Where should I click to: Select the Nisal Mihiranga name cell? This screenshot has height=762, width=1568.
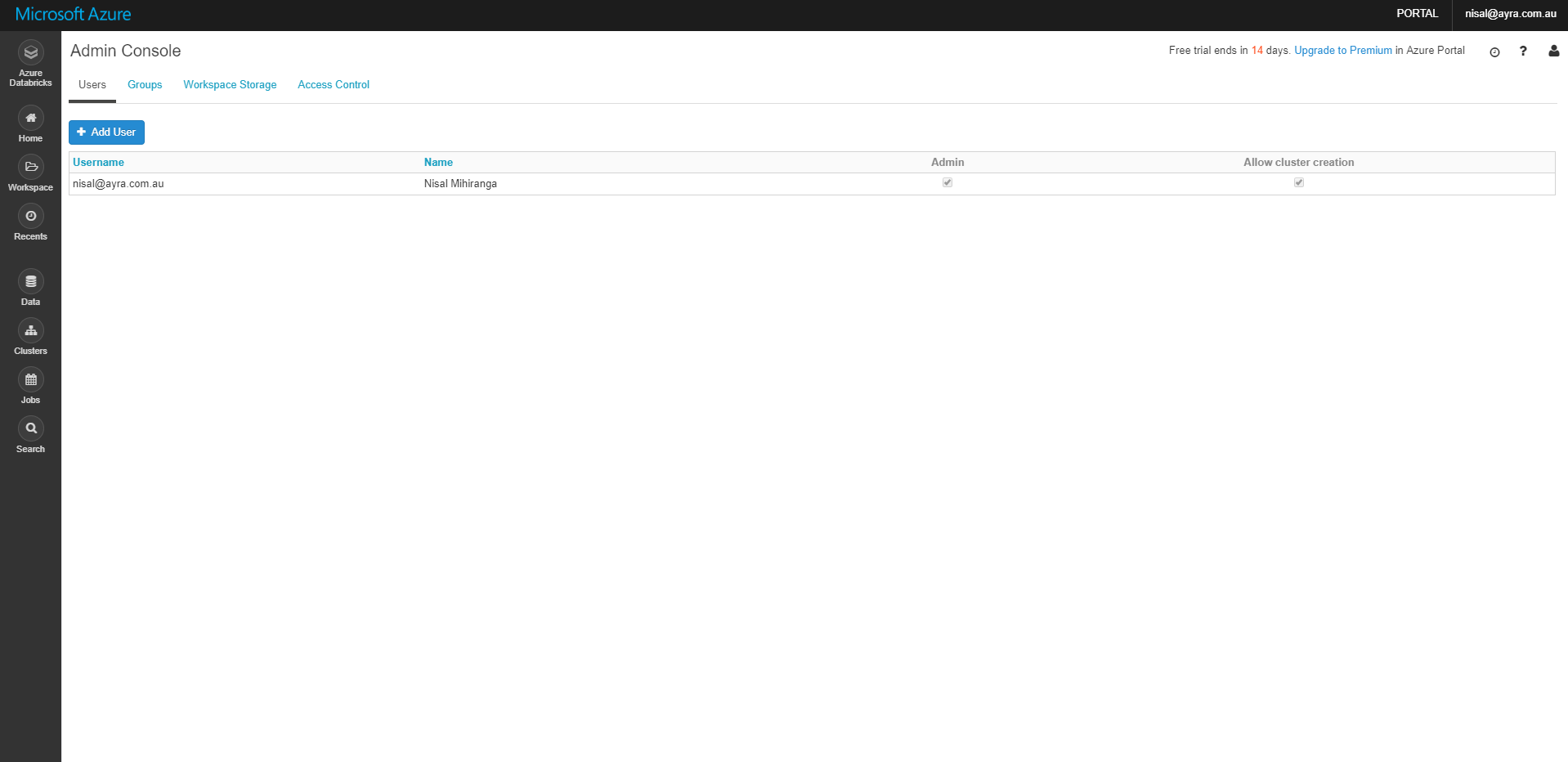point(460,184)
